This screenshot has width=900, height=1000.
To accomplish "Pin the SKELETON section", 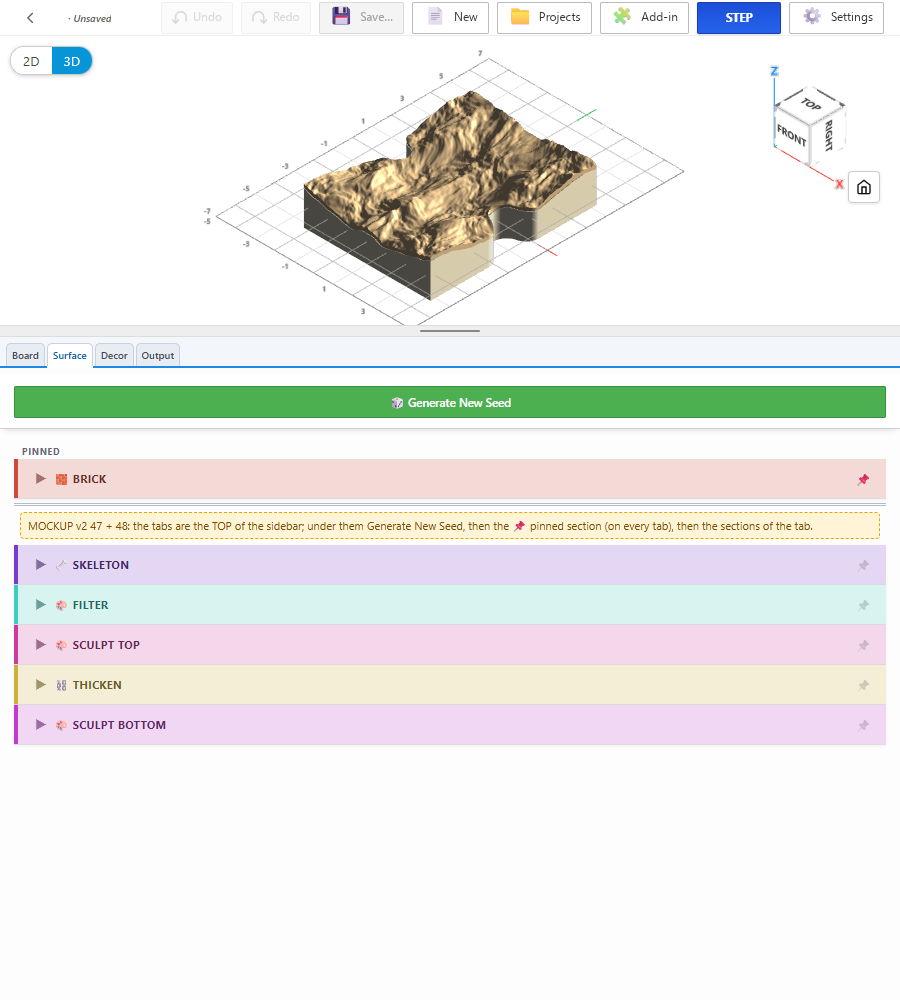I will [x=863, y=566].
